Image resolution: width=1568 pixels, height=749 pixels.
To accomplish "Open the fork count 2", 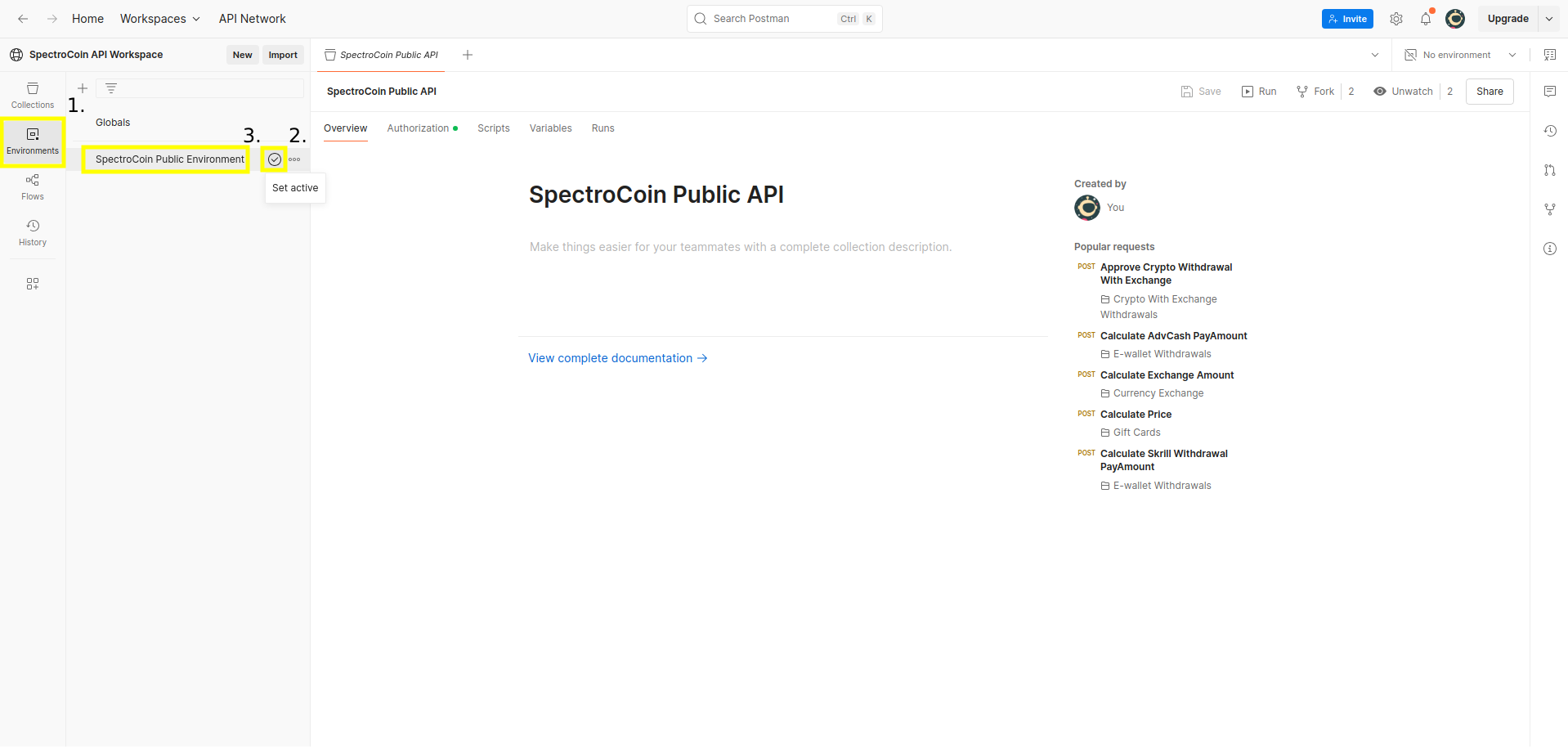I will [1351, 92].
